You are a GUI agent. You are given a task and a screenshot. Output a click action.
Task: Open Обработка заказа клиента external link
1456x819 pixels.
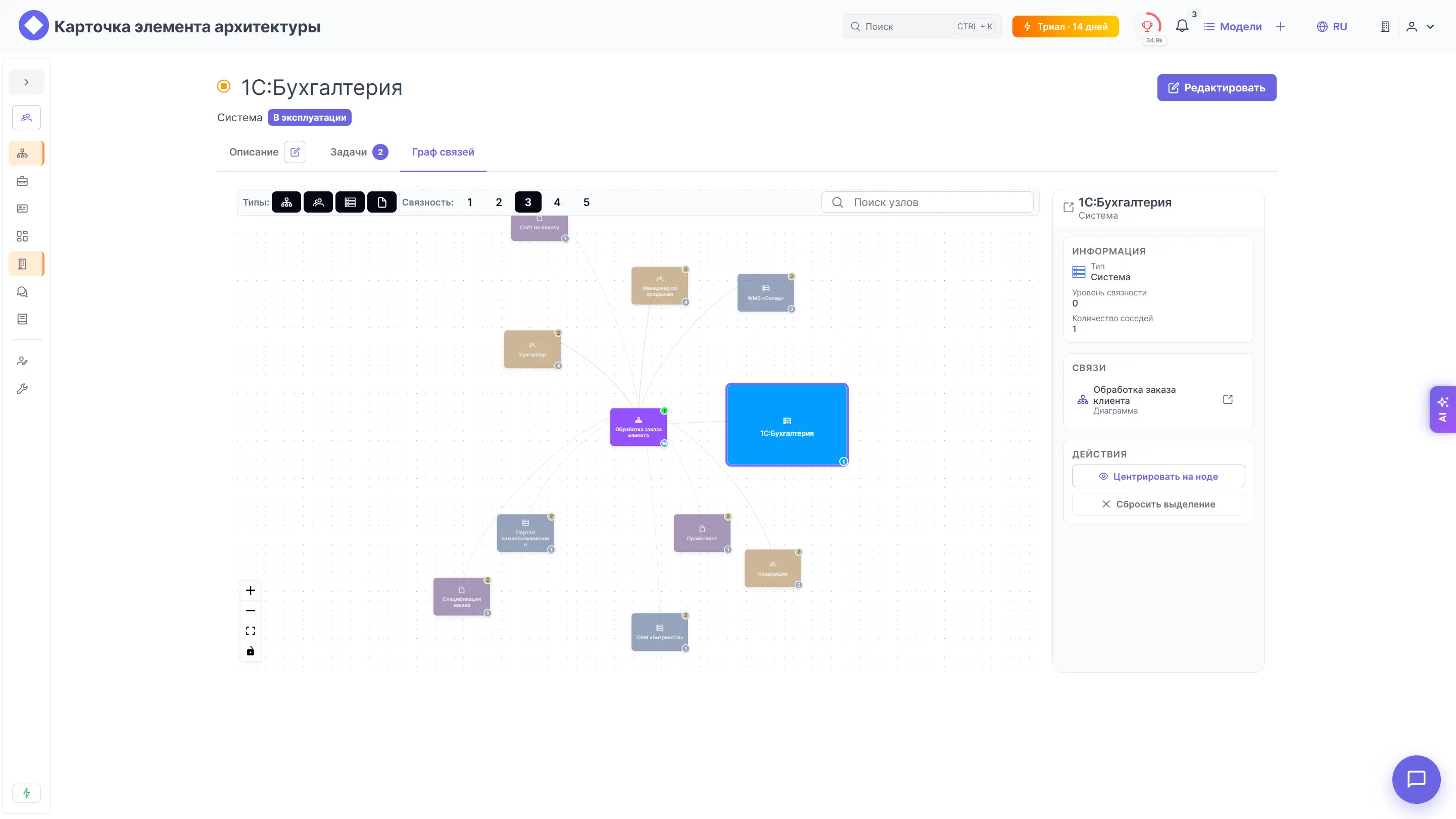click(1228, 400)
